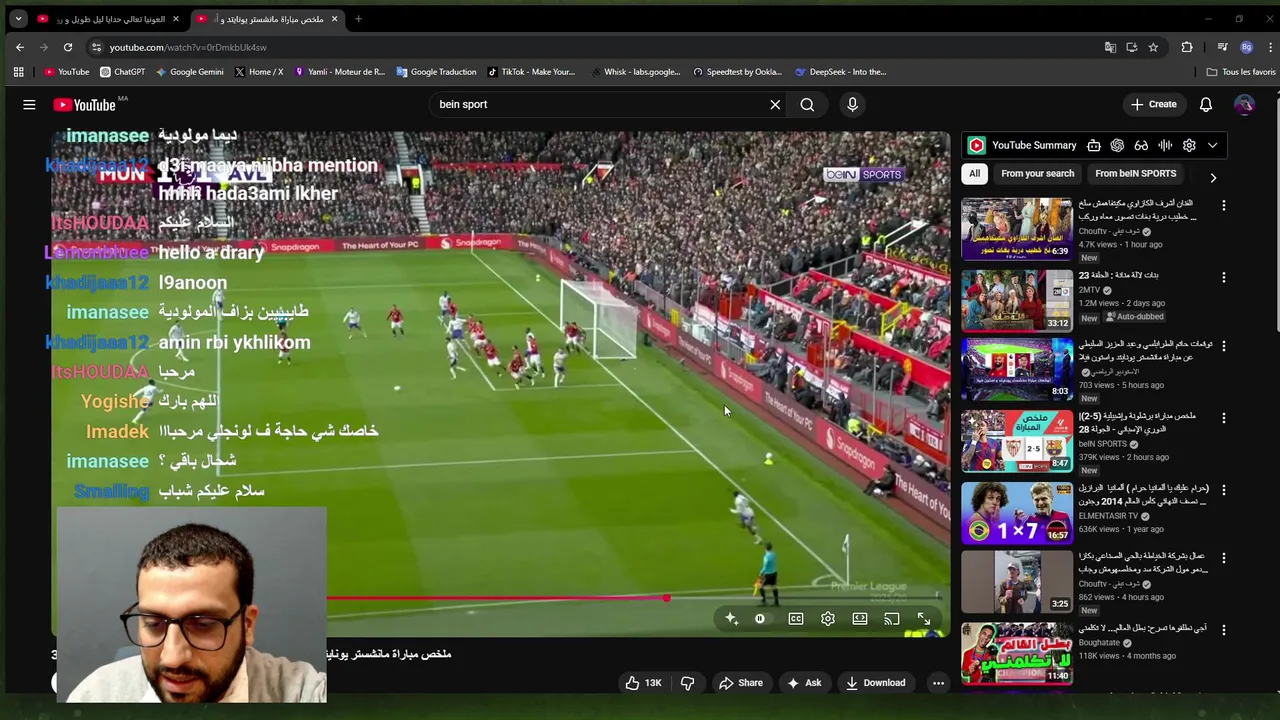Screen dimensions: 1280x720
Task: Select the From beIN SPORTS chip
Action: coord(1135,173)
